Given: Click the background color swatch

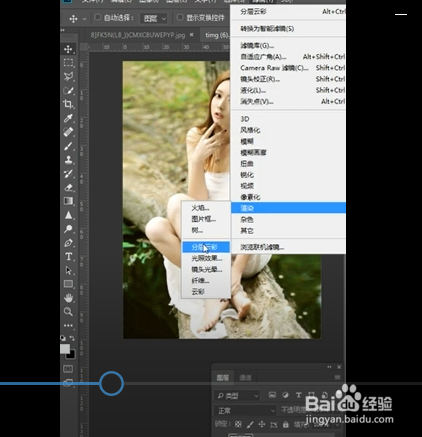Looking at the screenshot, I should (72, 355).
